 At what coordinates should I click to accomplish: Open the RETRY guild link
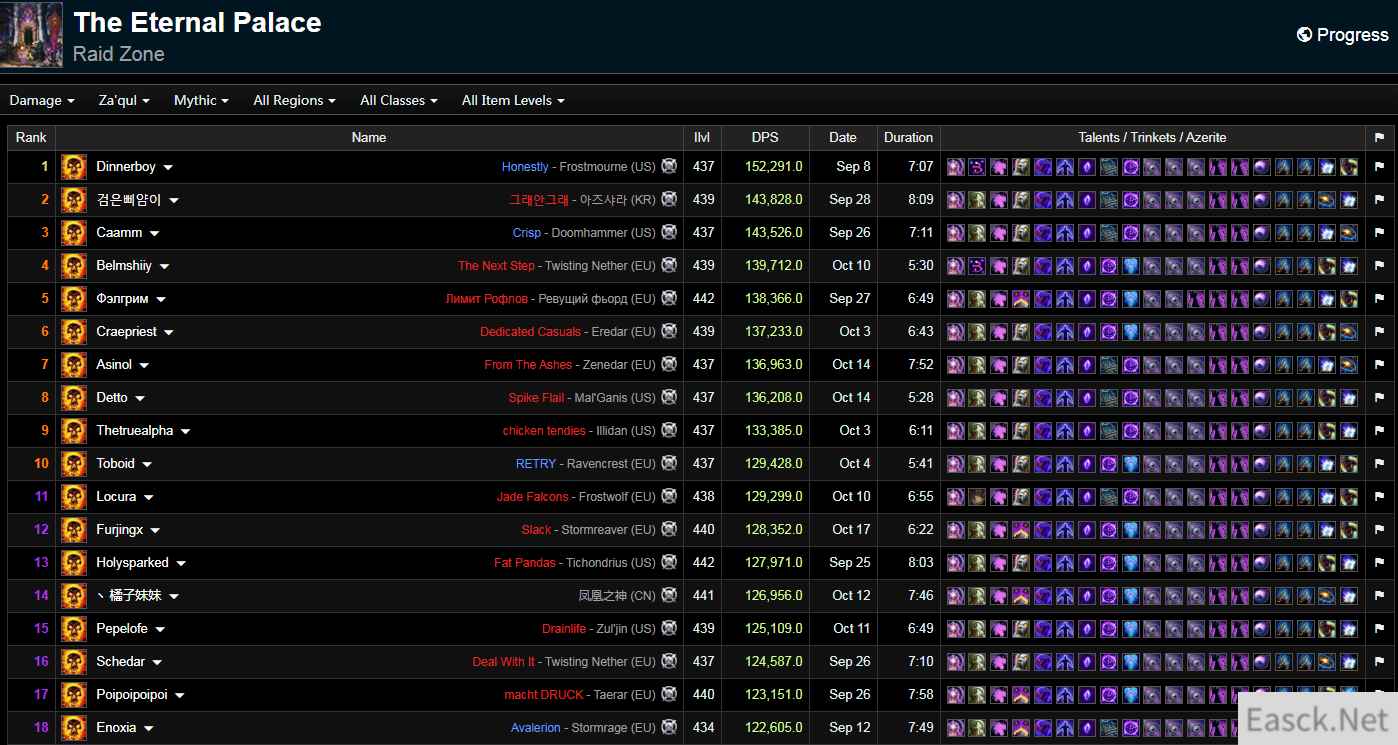tap(536, 464)
